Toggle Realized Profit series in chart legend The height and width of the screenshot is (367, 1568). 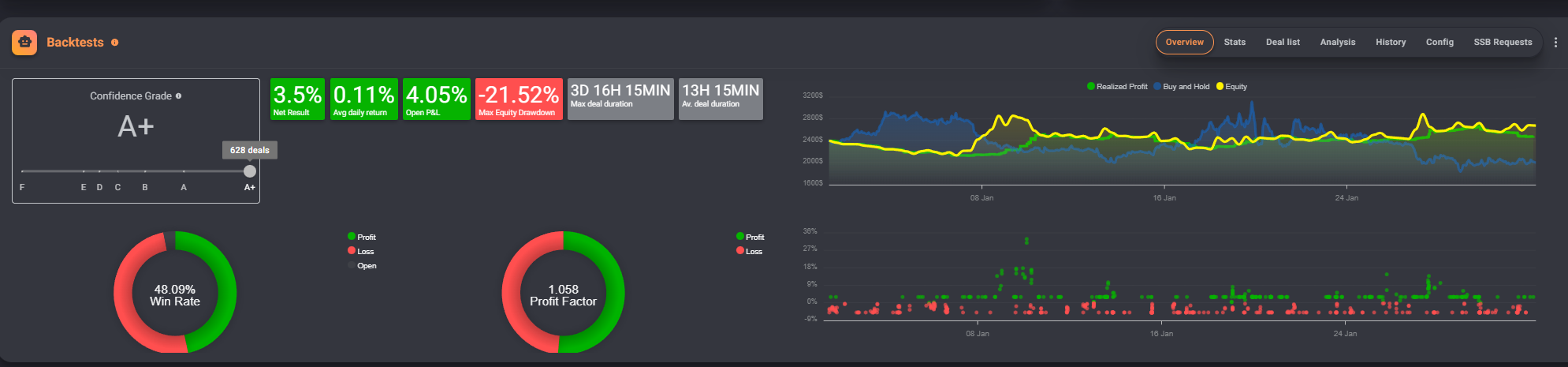1117,87
